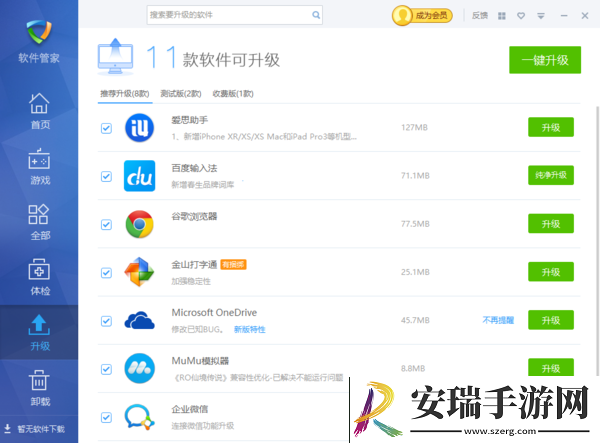Click the download icon beside 暂无软件下载
This screenshot has height=443, width=600.
[7, 428]
